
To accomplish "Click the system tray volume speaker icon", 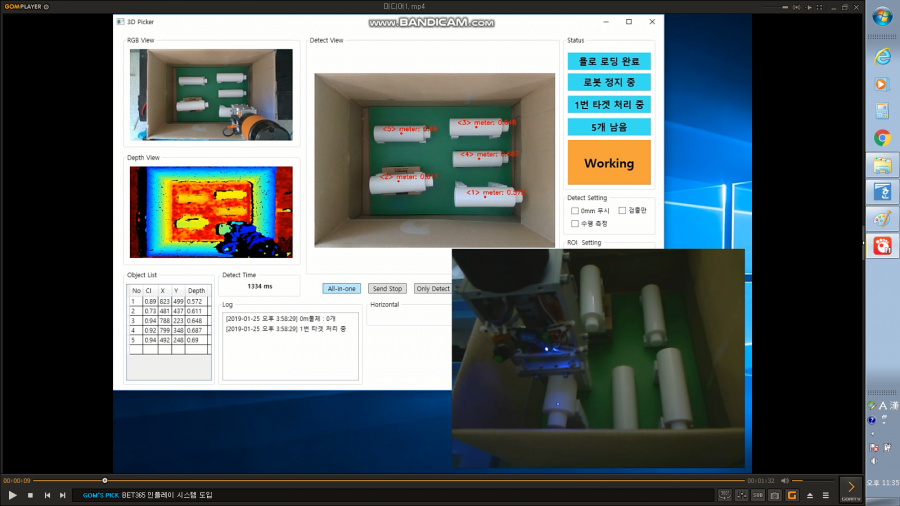I will click(x=874, y=461).
